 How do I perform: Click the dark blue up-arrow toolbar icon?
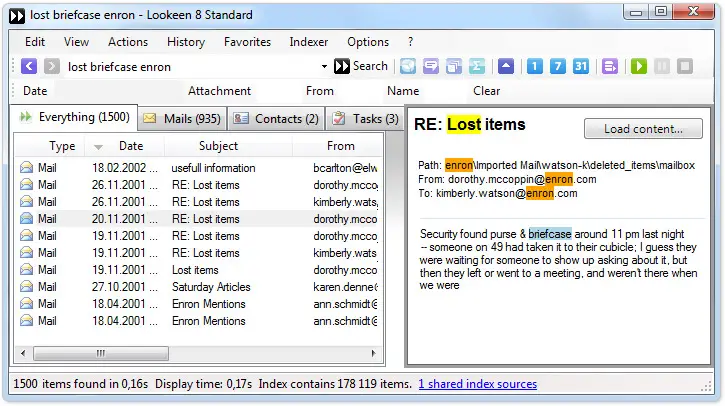pyautogui.click(x=506, y=66)
